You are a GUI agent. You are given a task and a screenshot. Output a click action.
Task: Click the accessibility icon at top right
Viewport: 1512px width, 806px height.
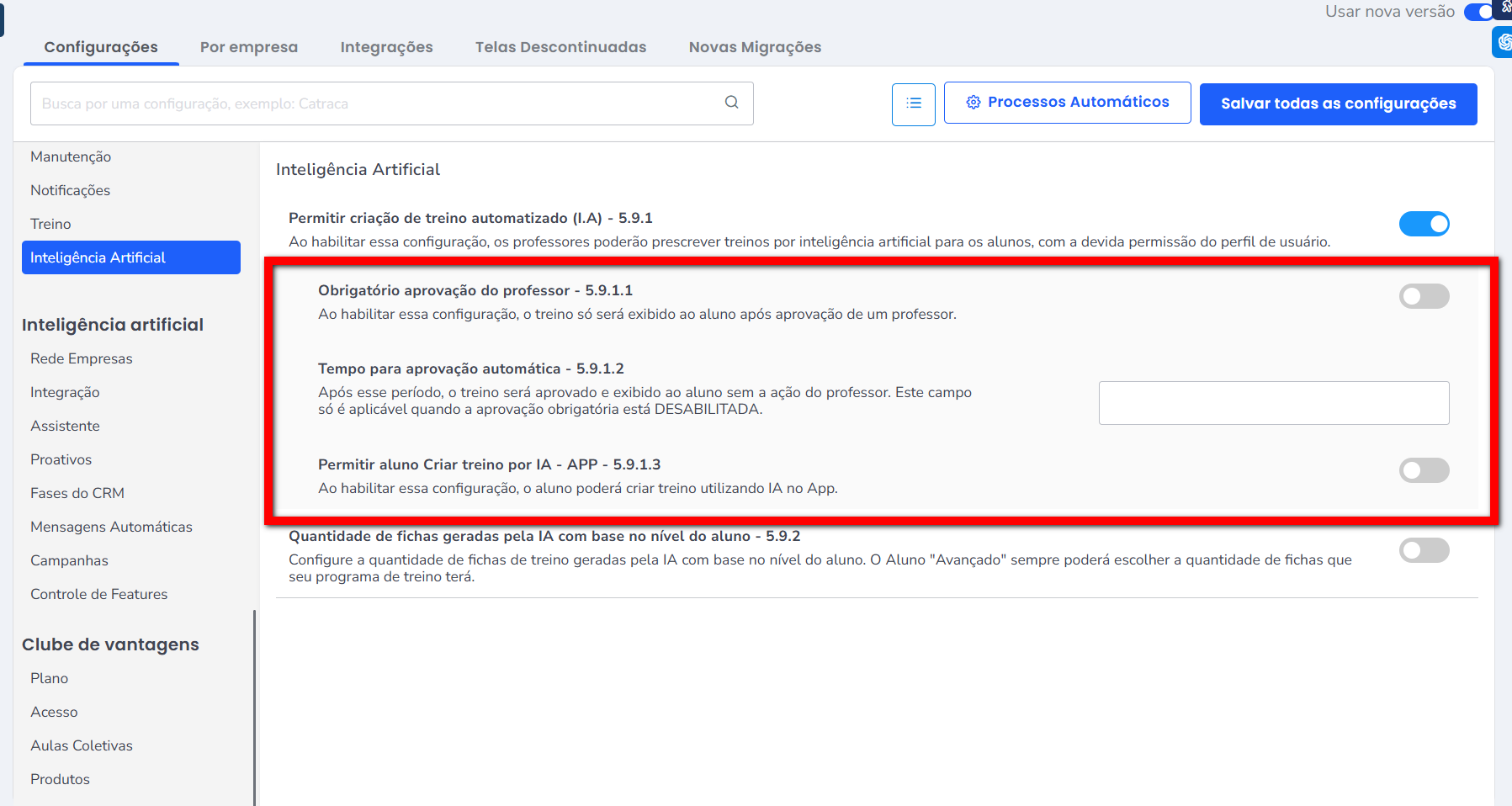[x=1505, y=7]
